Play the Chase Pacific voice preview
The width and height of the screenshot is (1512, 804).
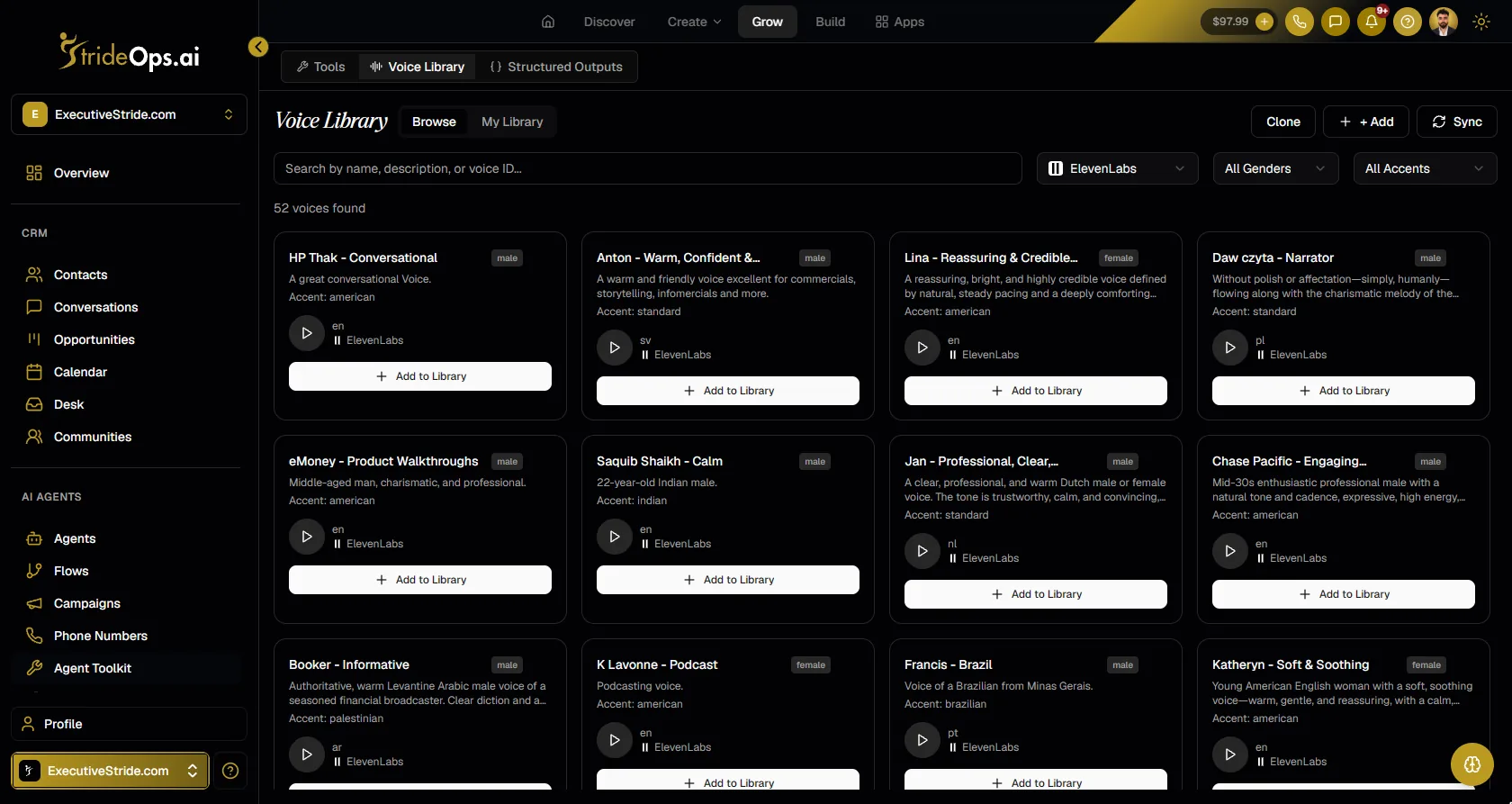[1230, 551]
